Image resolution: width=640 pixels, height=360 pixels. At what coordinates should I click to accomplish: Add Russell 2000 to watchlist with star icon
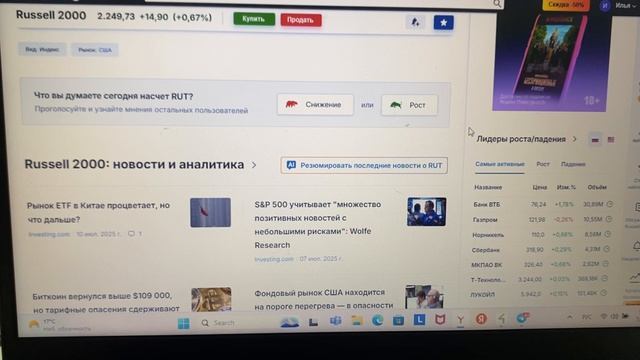(x=443, y=22)
